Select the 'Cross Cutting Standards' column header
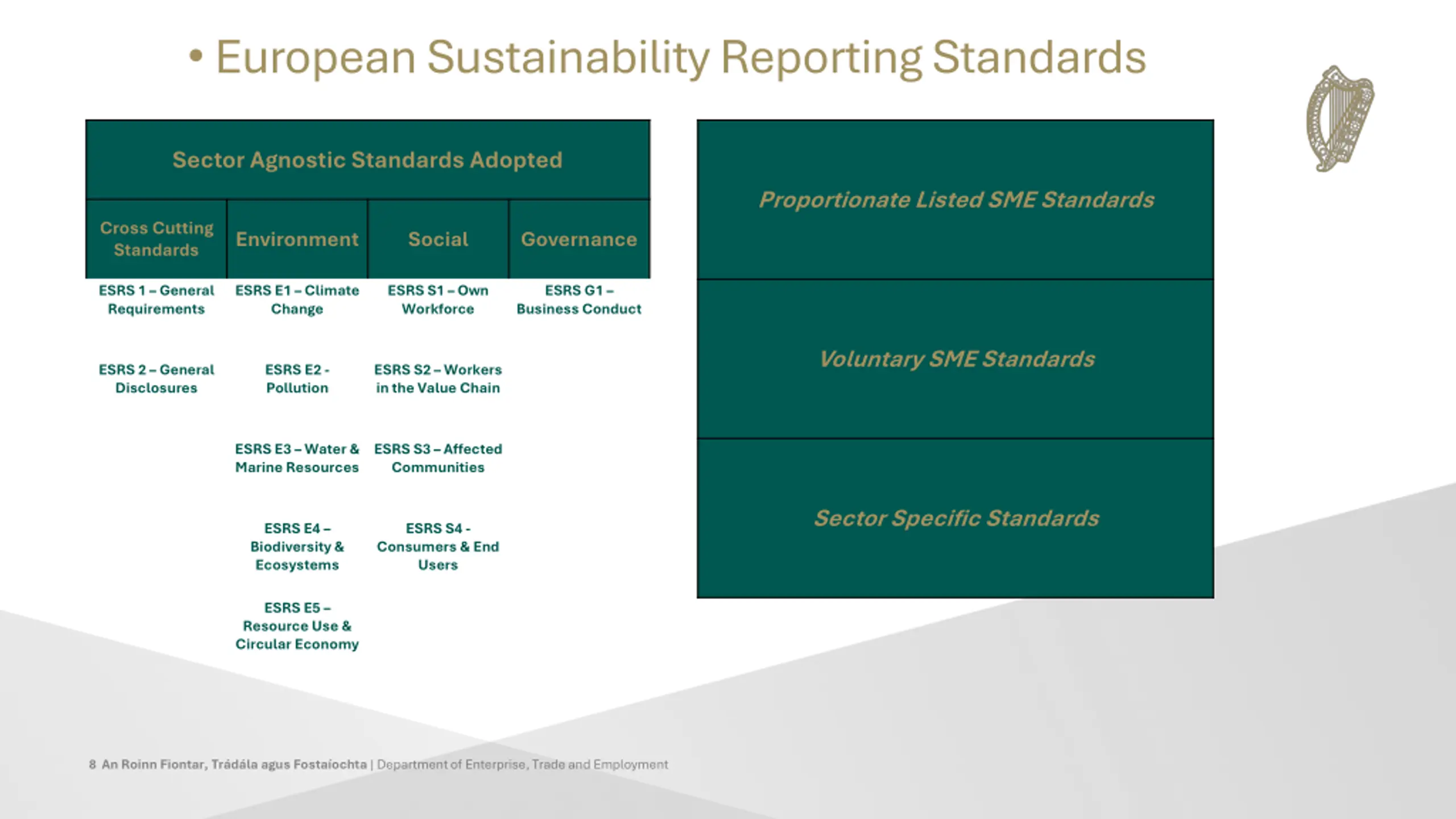1456x819 pixels. 156,239
